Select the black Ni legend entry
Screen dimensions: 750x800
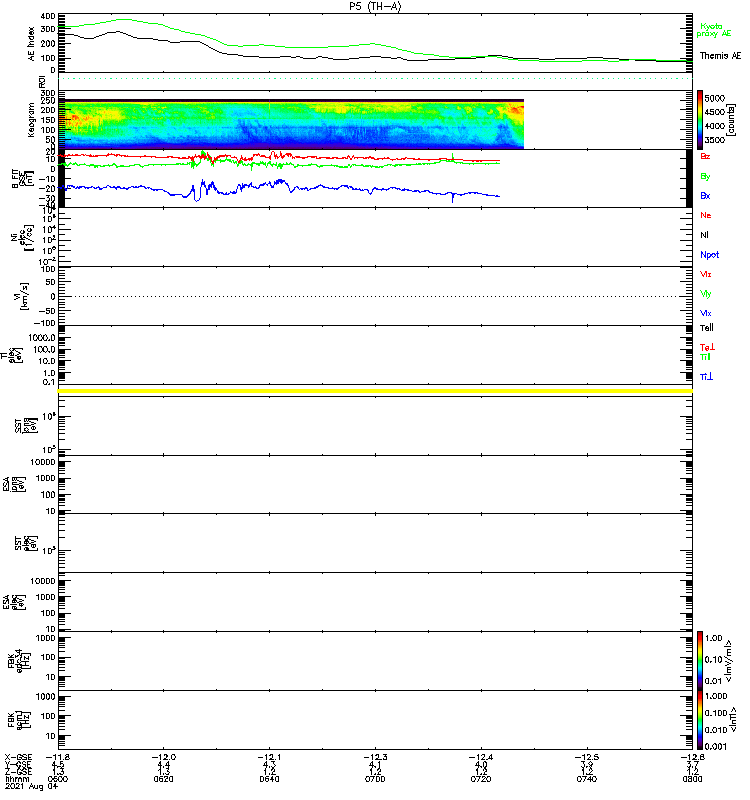[x=704, y=235]
